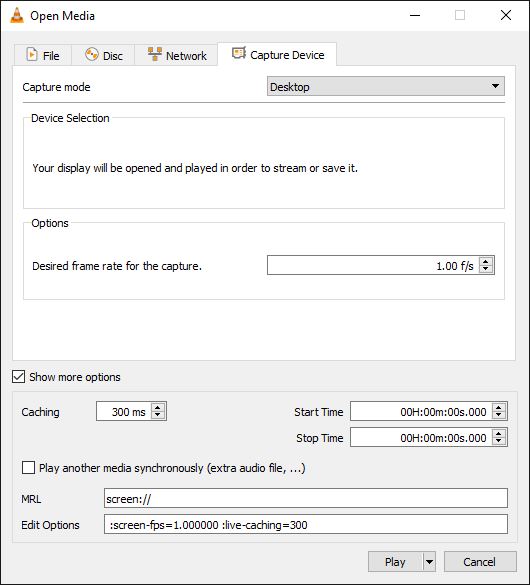Viewport: 530px width, 585px height.
Task: Open the Play button dropdown arrow
Action: [429, 561]
